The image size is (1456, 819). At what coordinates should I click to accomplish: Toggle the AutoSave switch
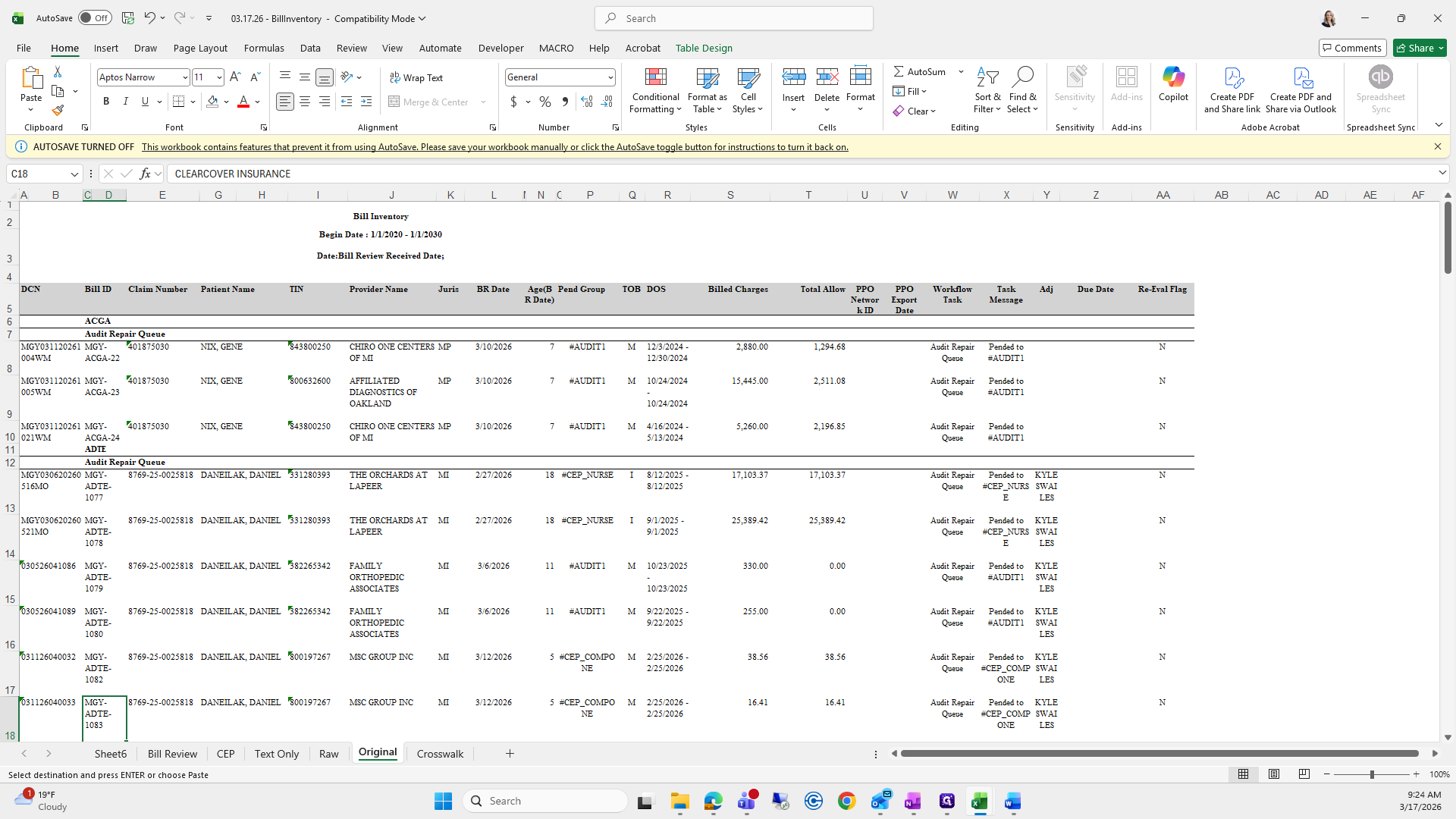point(95,18)
